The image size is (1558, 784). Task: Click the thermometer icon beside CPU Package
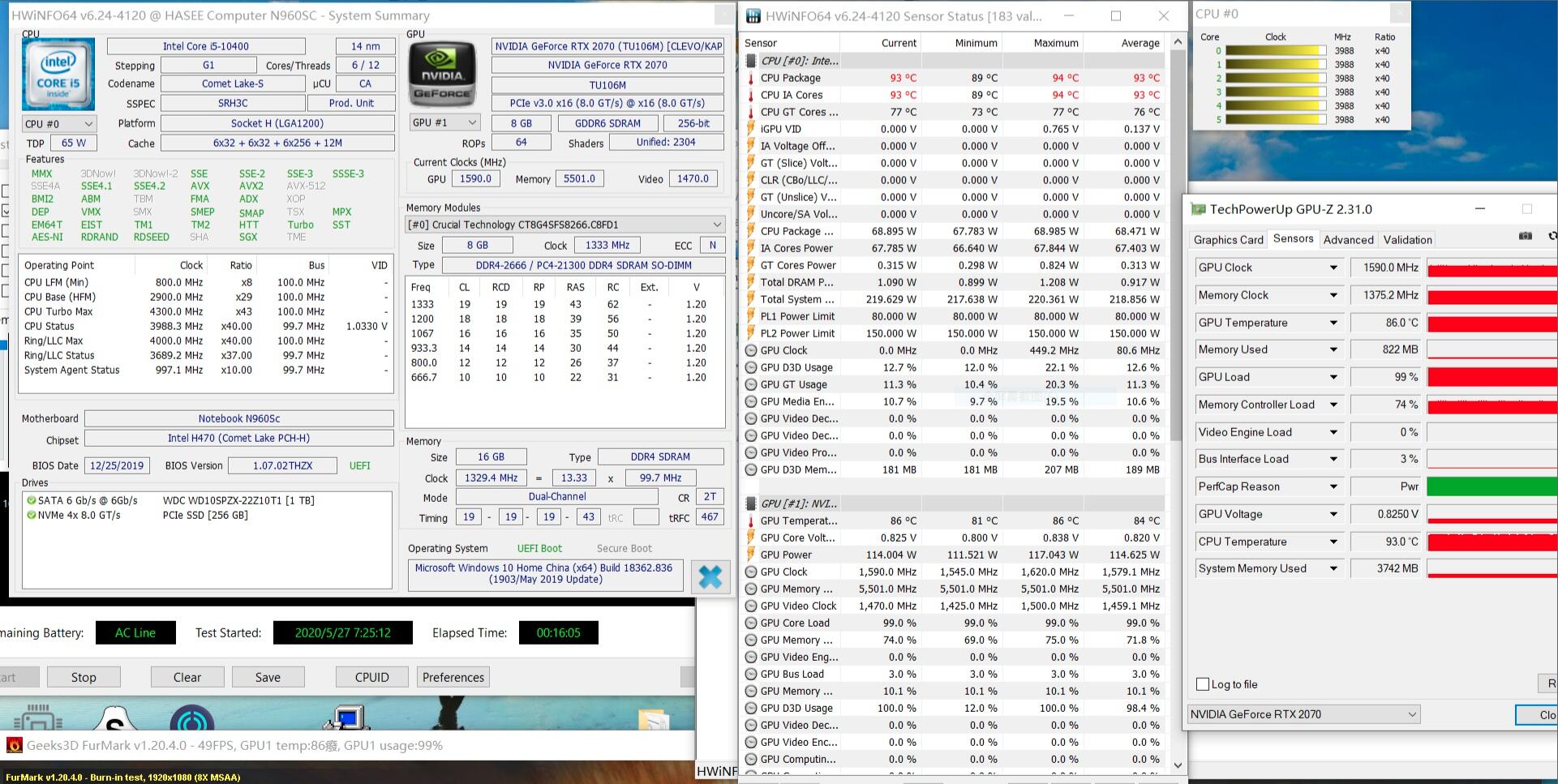click(x=751, y=79)
